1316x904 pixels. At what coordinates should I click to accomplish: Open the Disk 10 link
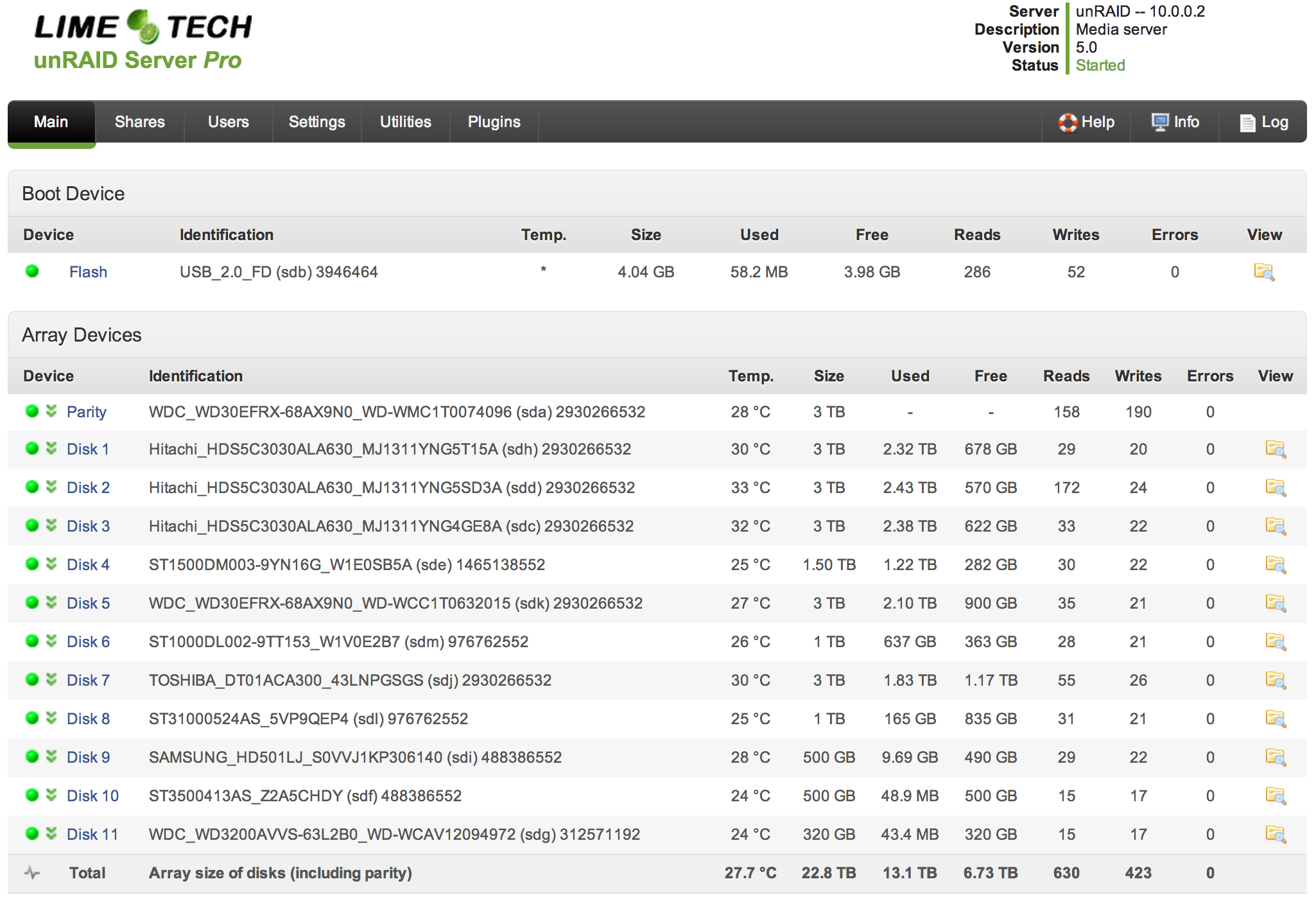92,795
